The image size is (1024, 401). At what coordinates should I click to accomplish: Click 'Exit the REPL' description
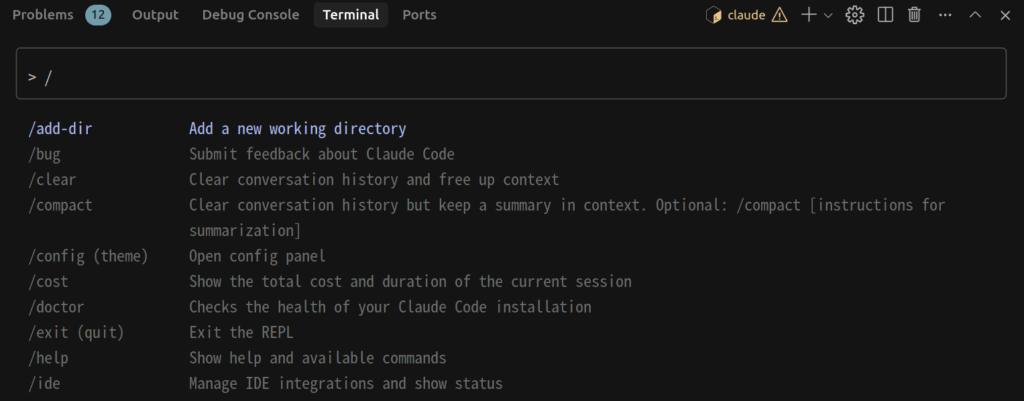241,332
